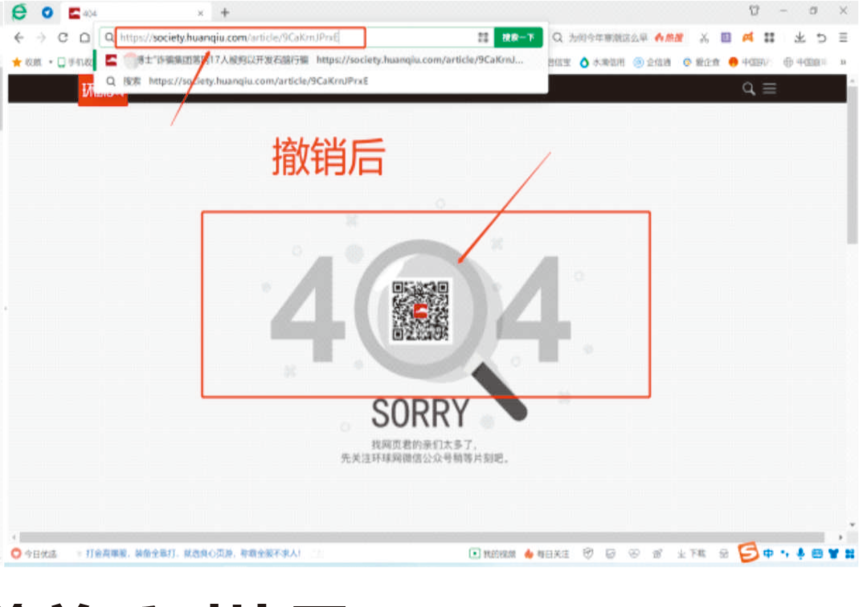The height and width of the screenshot is (607, 859).
Task: Open the scissors screenshot tool
Action: [x=704, y=37]
